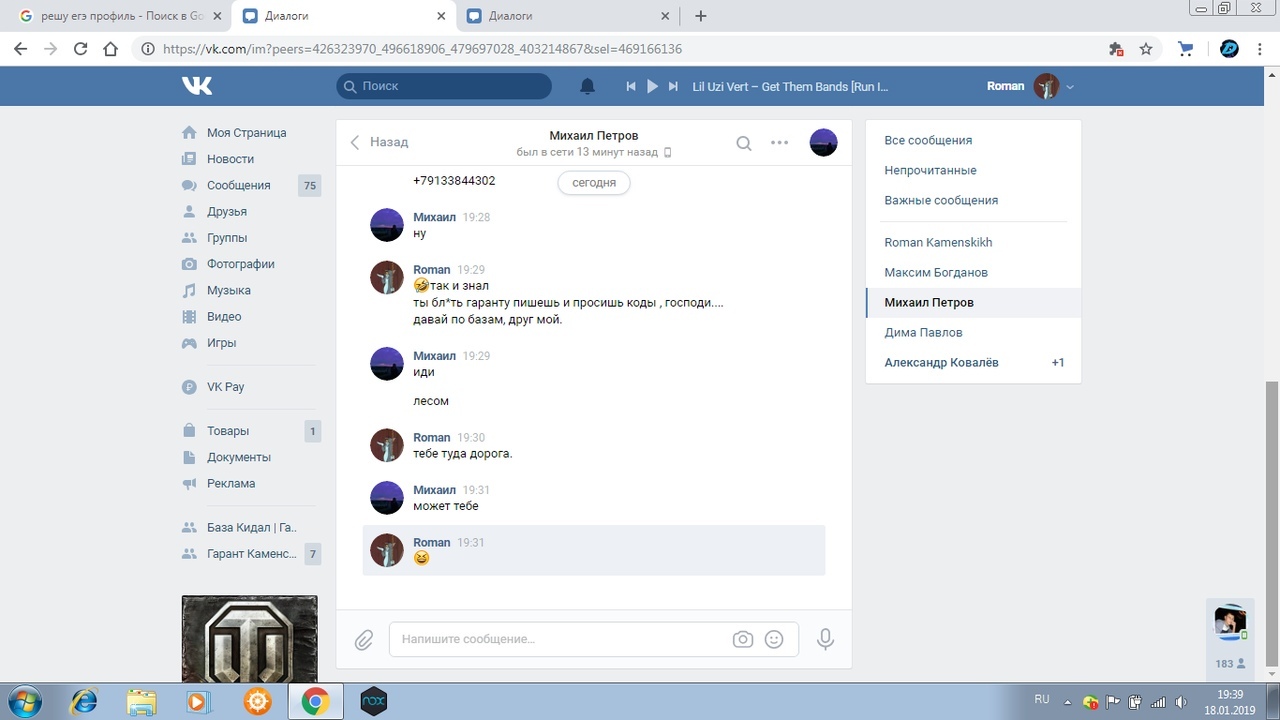Click the attach file paperclip icon
Viewport: 1280px width, 720px height.
coord(364,639)
